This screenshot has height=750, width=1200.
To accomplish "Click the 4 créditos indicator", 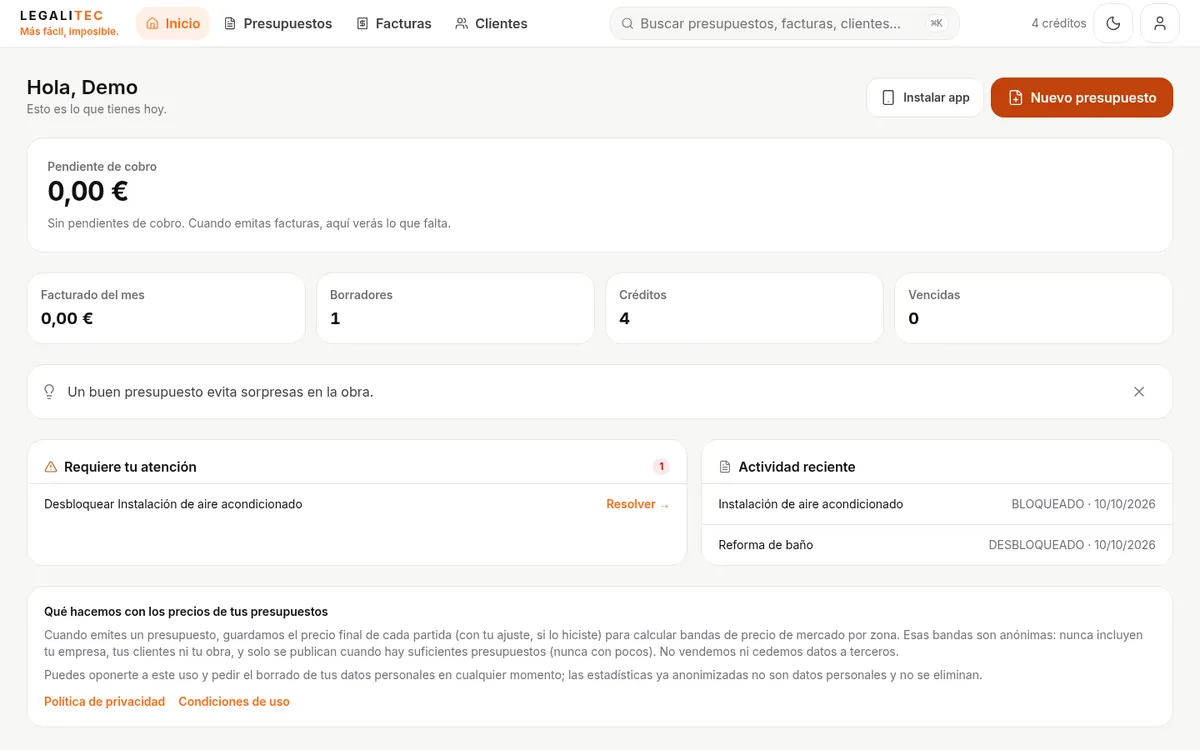I will (x=1058, y=23).
